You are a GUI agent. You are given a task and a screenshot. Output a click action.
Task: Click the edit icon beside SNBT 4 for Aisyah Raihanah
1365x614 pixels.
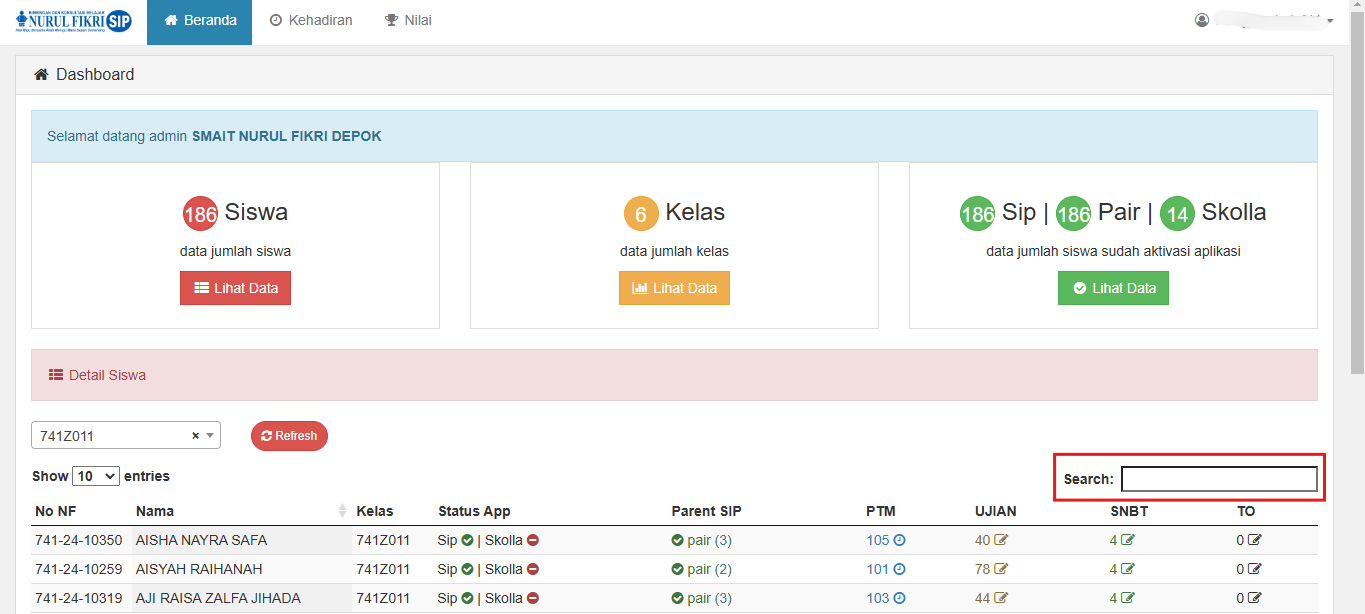click(1128, 570)
